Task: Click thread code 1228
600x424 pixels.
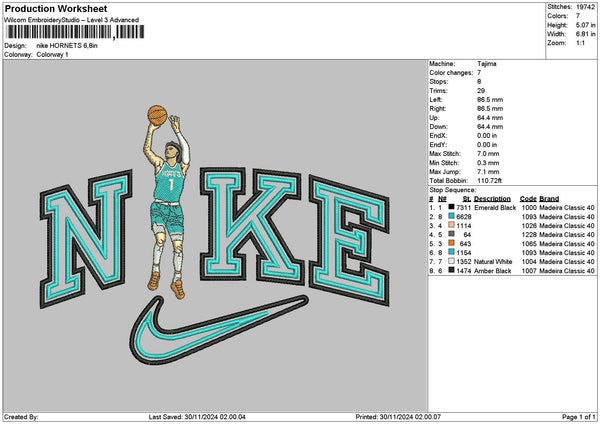Action: pos(529,235)
